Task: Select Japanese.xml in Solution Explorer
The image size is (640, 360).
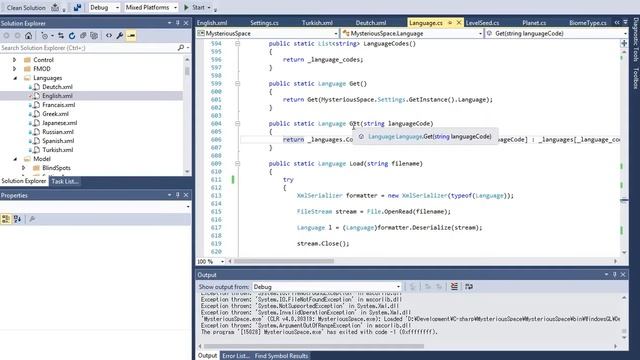Action: click(x=60, y=123)
